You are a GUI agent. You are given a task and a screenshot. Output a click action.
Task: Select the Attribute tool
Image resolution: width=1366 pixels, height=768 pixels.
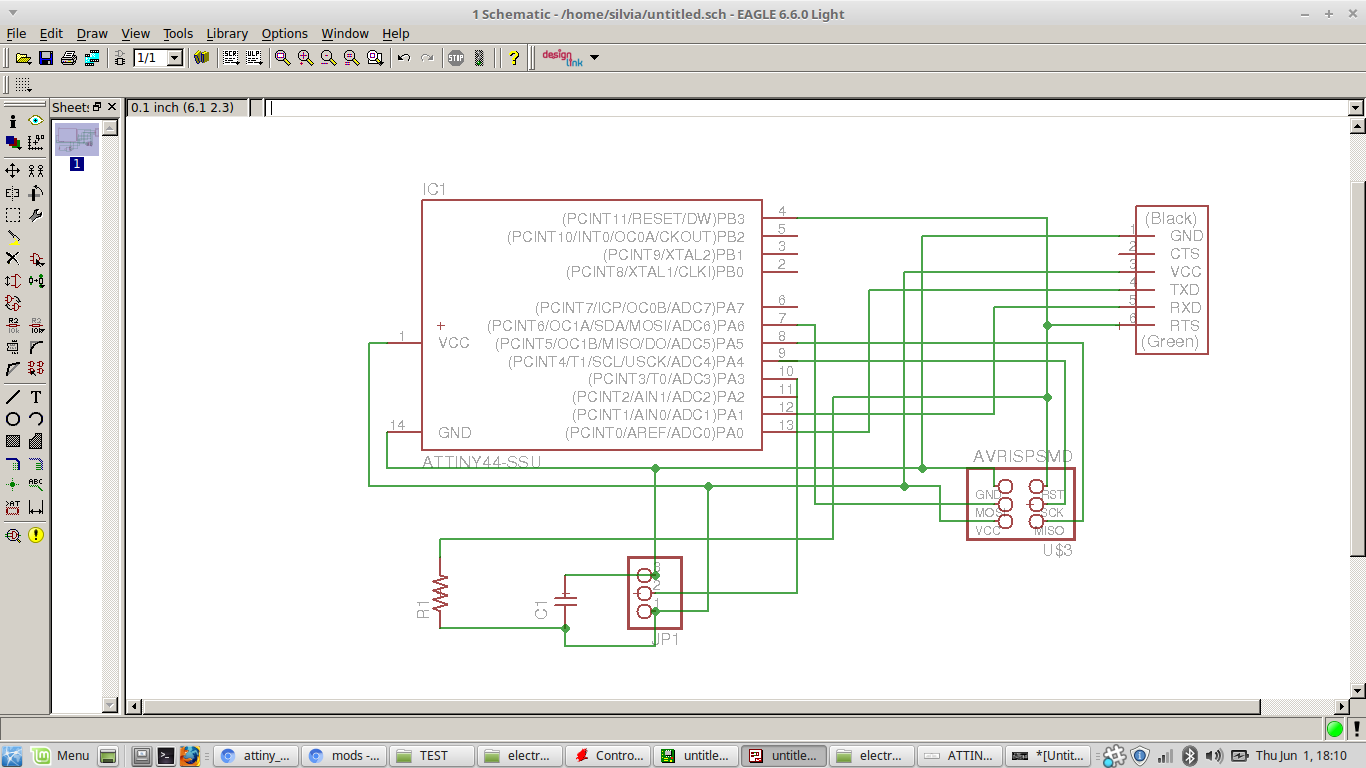tap(13, 507)
